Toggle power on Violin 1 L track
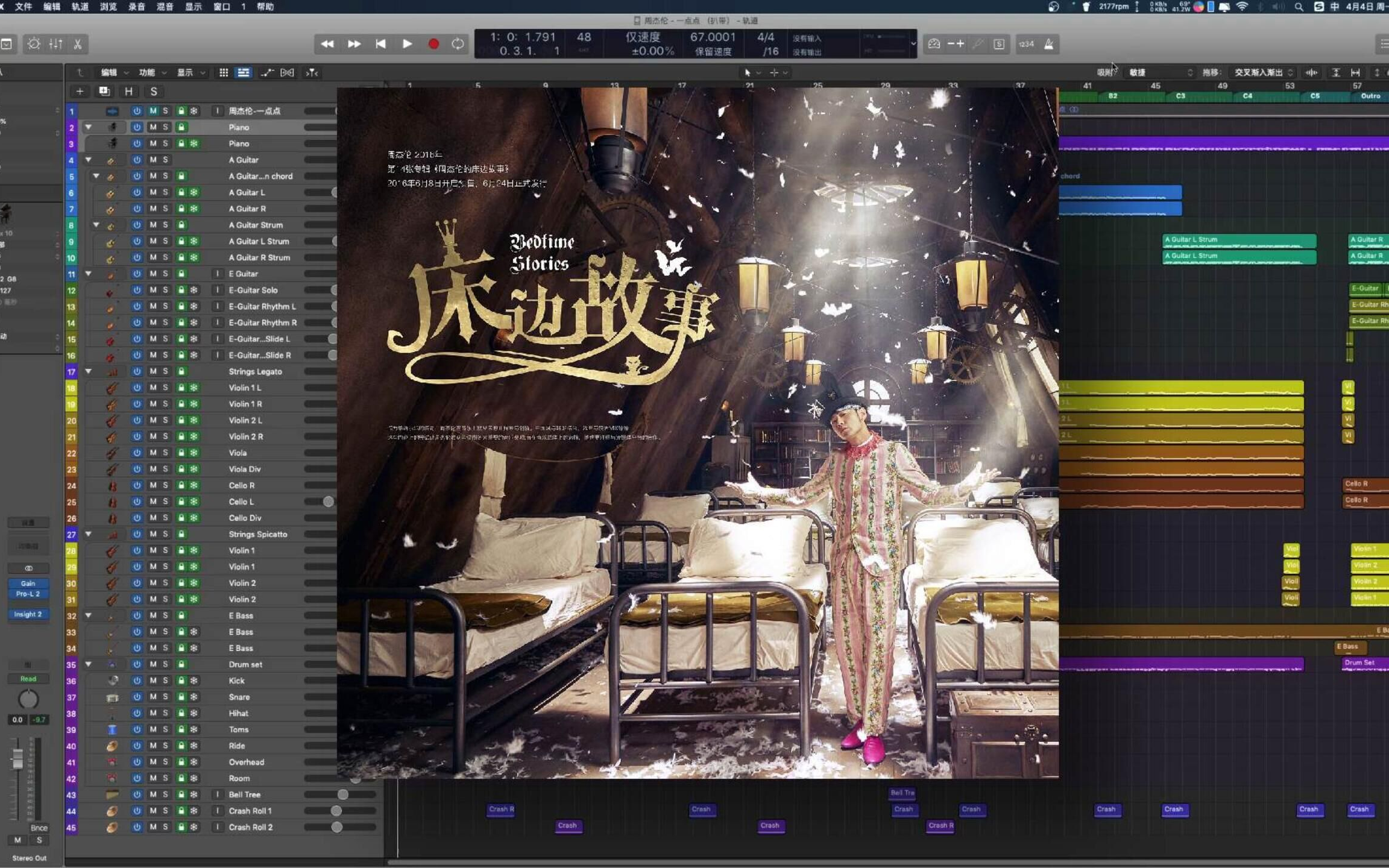The height and width of the screenshot is (868, 1389). click(137, 388)
